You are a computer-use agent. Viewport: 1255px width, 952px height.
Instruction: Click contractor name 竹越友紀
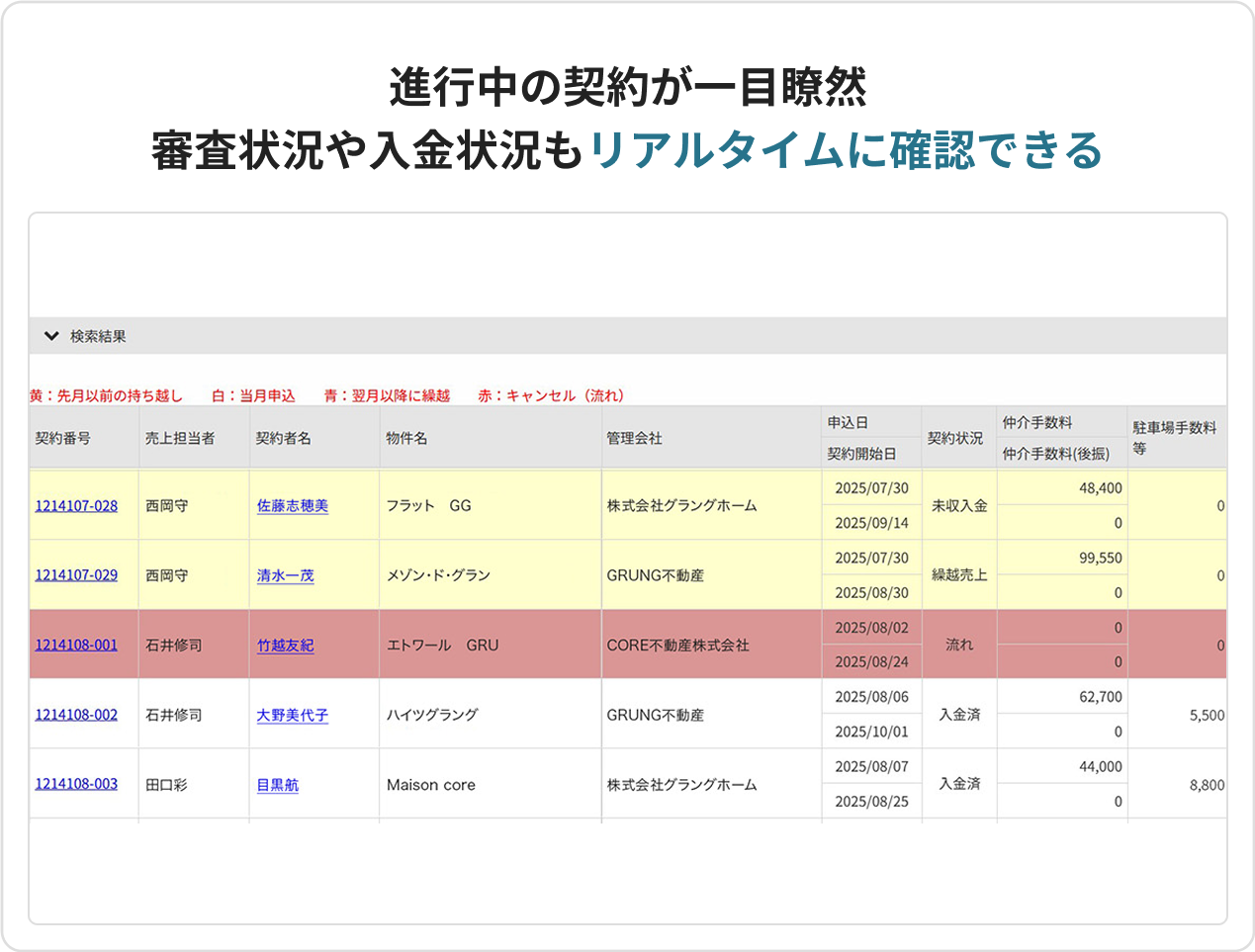[285, 646]
